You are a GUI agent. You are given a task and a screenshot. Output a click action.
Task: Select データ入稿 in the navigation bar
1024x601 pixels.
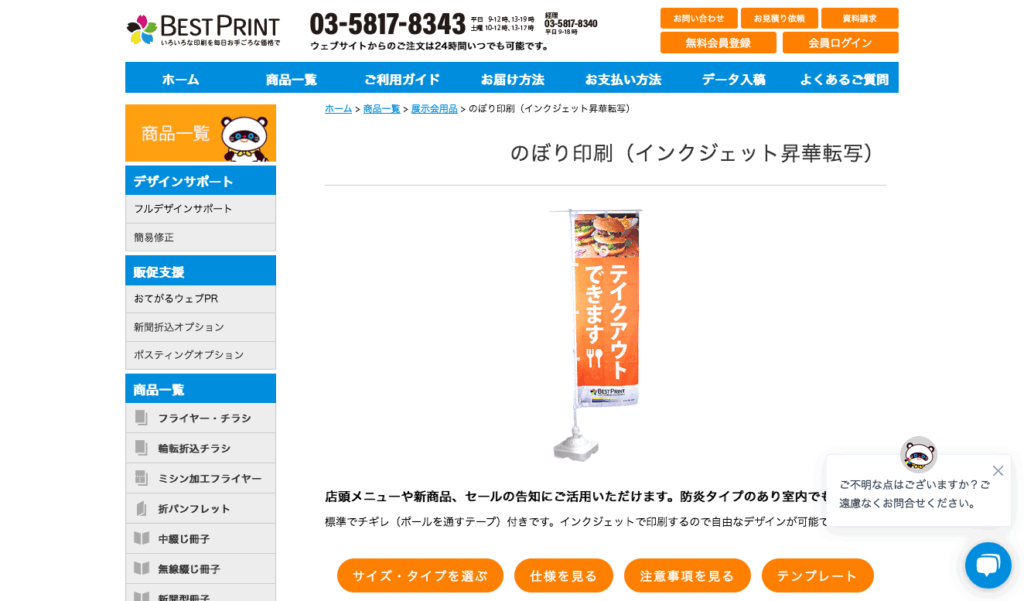coord(733,80)
